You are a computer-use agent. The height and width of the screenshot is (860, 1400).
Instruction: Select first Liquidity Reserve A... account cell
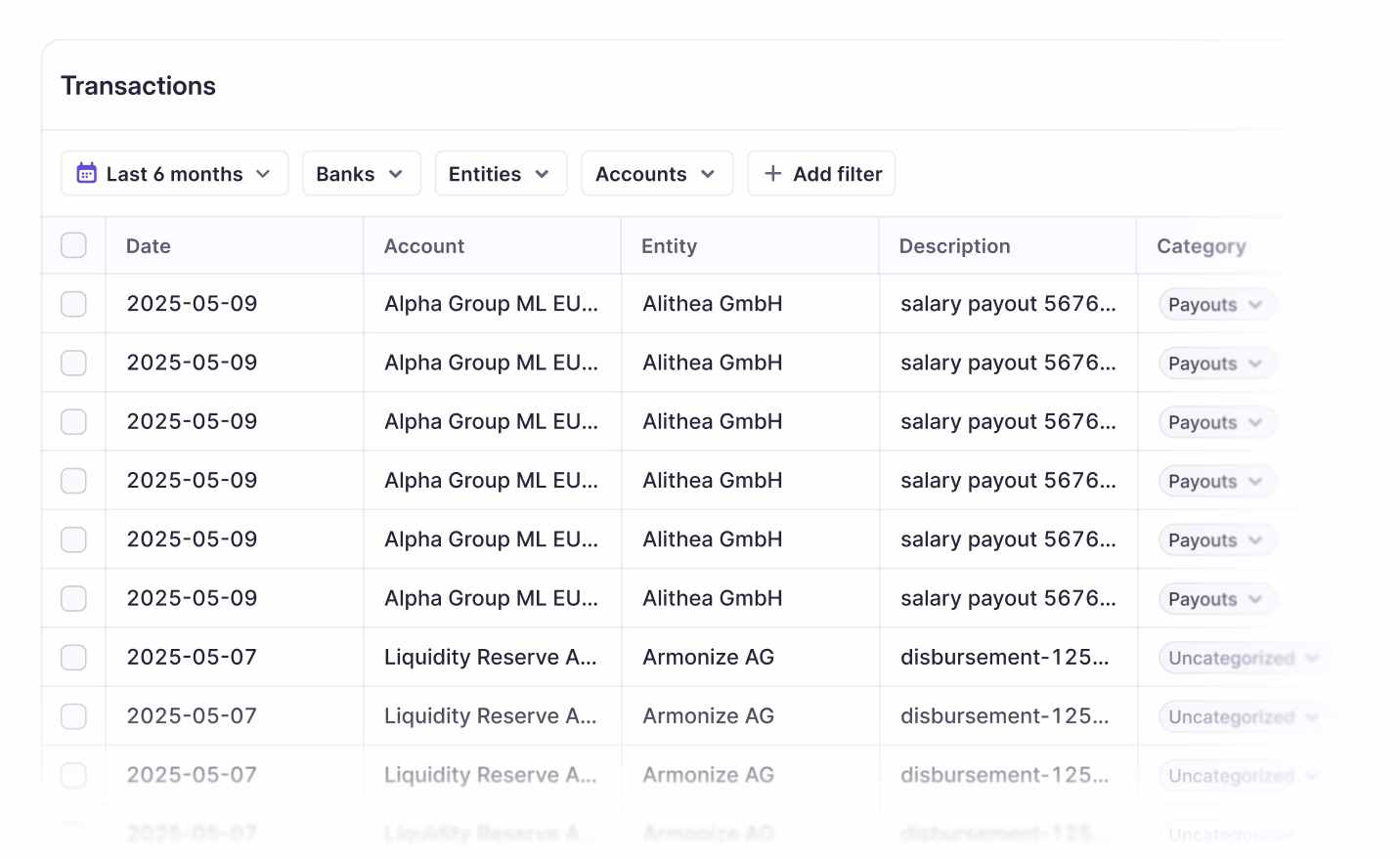491,657
